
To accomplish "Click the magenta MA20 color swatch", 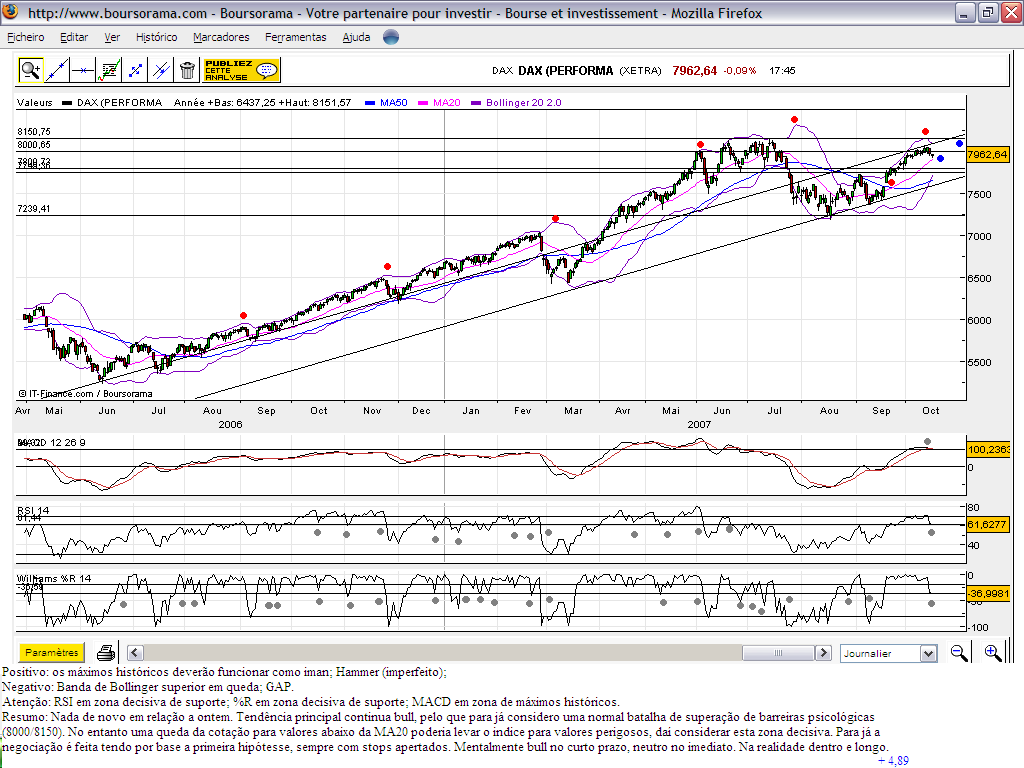I will pyautogui.click(x=423, y=103).
